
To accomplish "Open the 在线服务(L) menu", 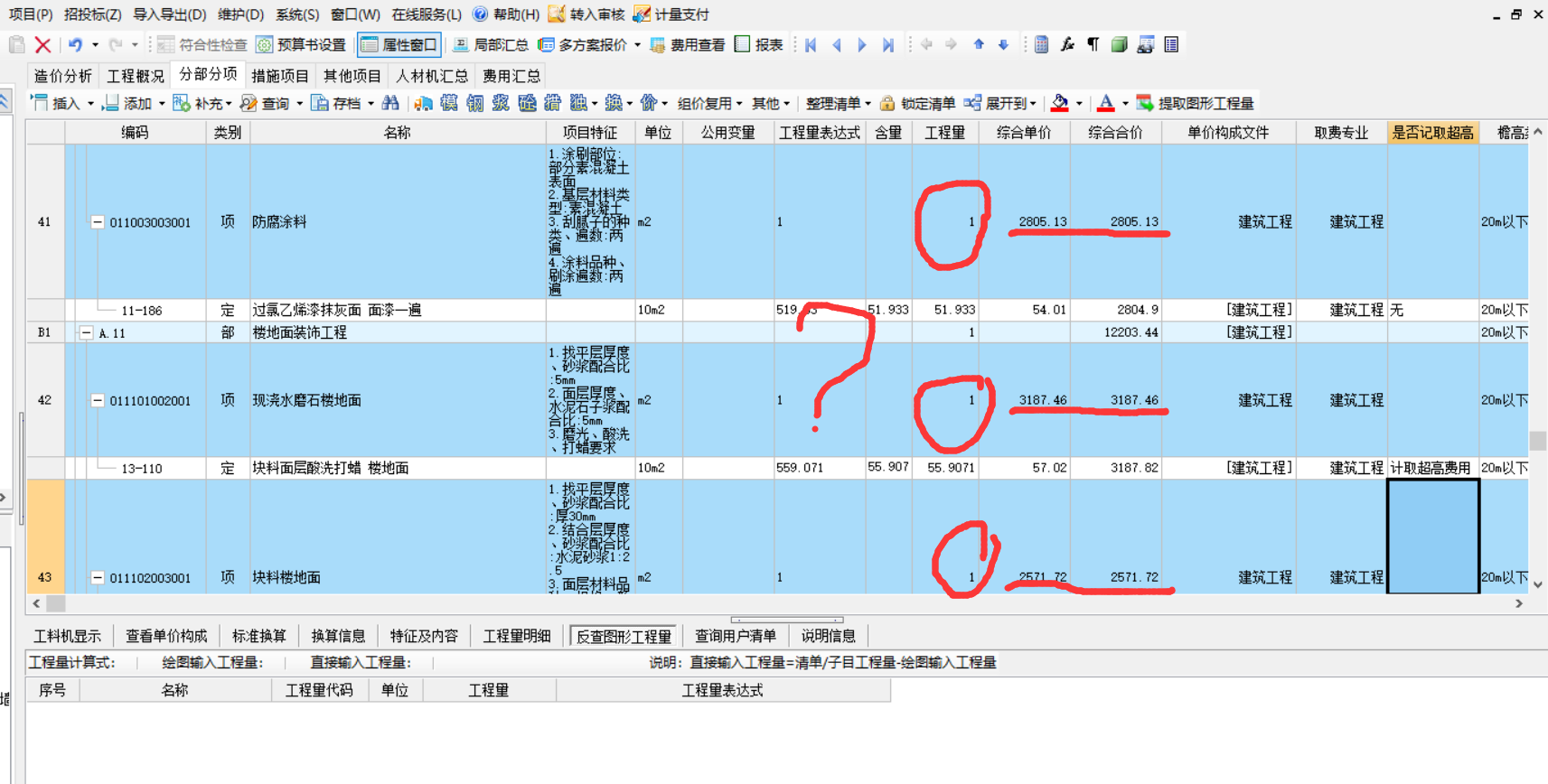I will (426, 14).
